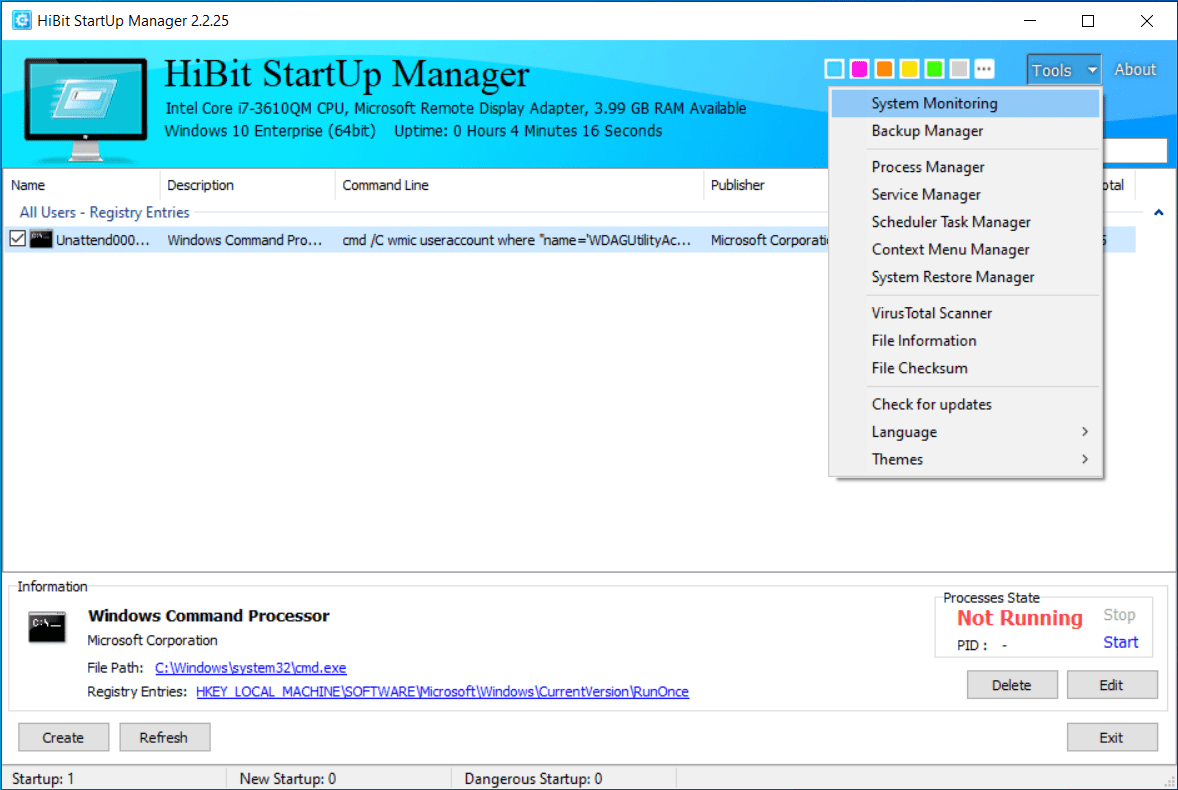Screen dimensions: 1178x790
Task: Click 'Windows Command Pro...' description cell
Action: point(244,240)
